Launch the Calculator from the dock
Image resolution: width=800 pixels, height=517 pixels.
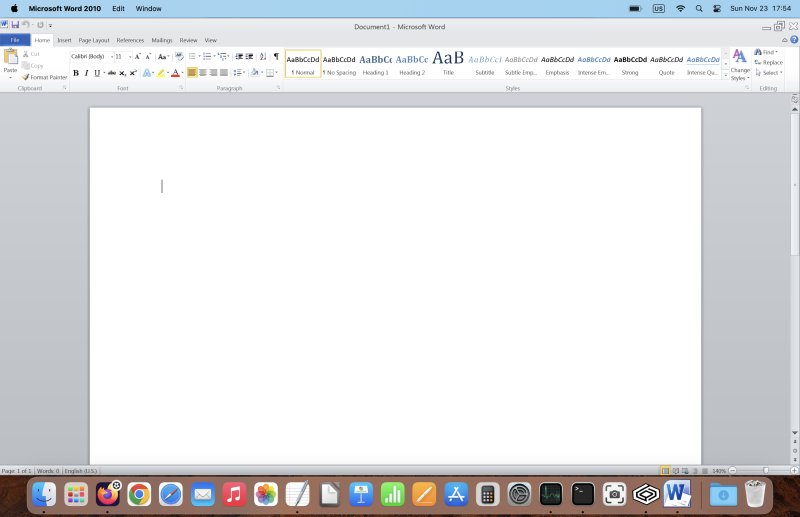tap(488, 494)
